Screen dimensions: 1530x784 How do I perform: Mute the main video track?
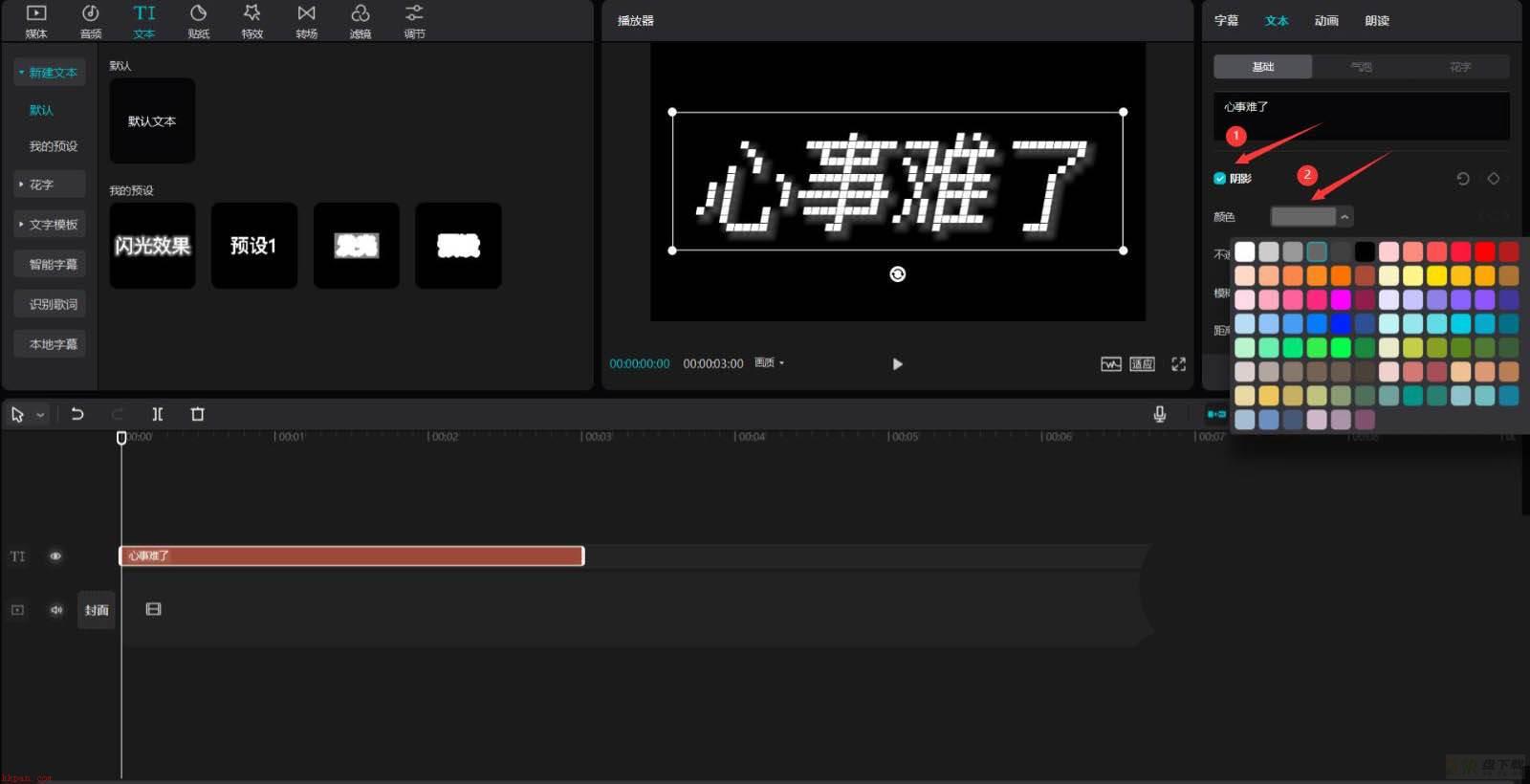pos(55,610)
